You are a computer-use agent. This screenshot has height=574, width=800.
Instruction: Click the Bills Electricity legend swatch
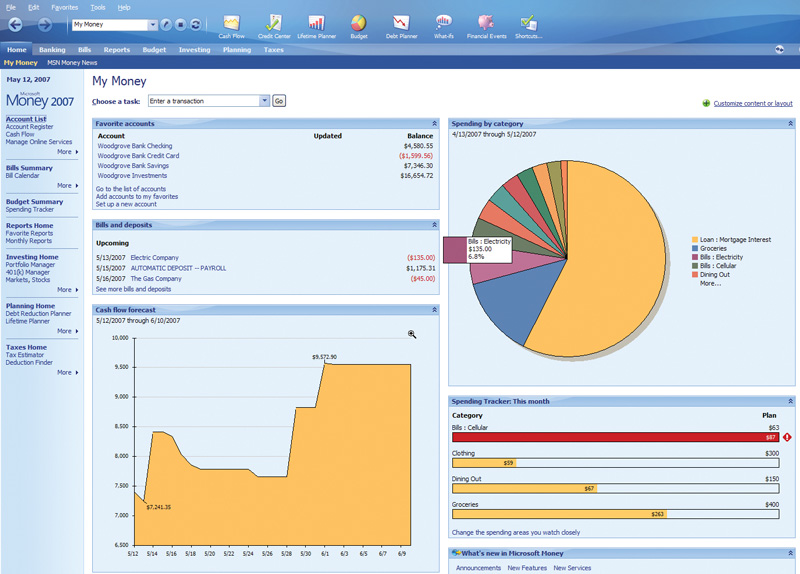pyautogui.click(x=695, y=257)
